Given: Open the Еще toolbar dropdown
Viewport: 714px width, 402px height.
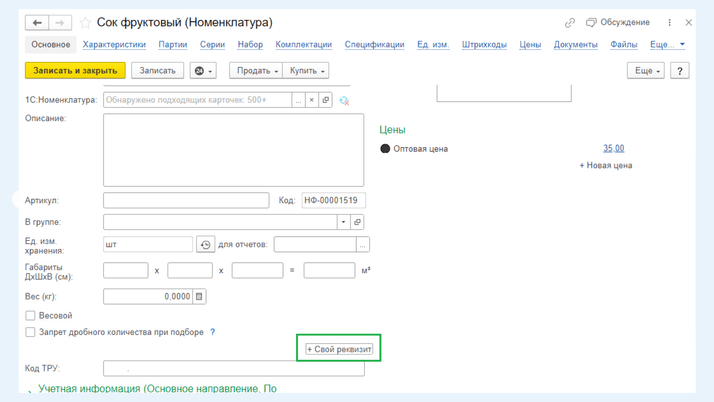Looking at the screenshot, I should [x=646, y=71].
